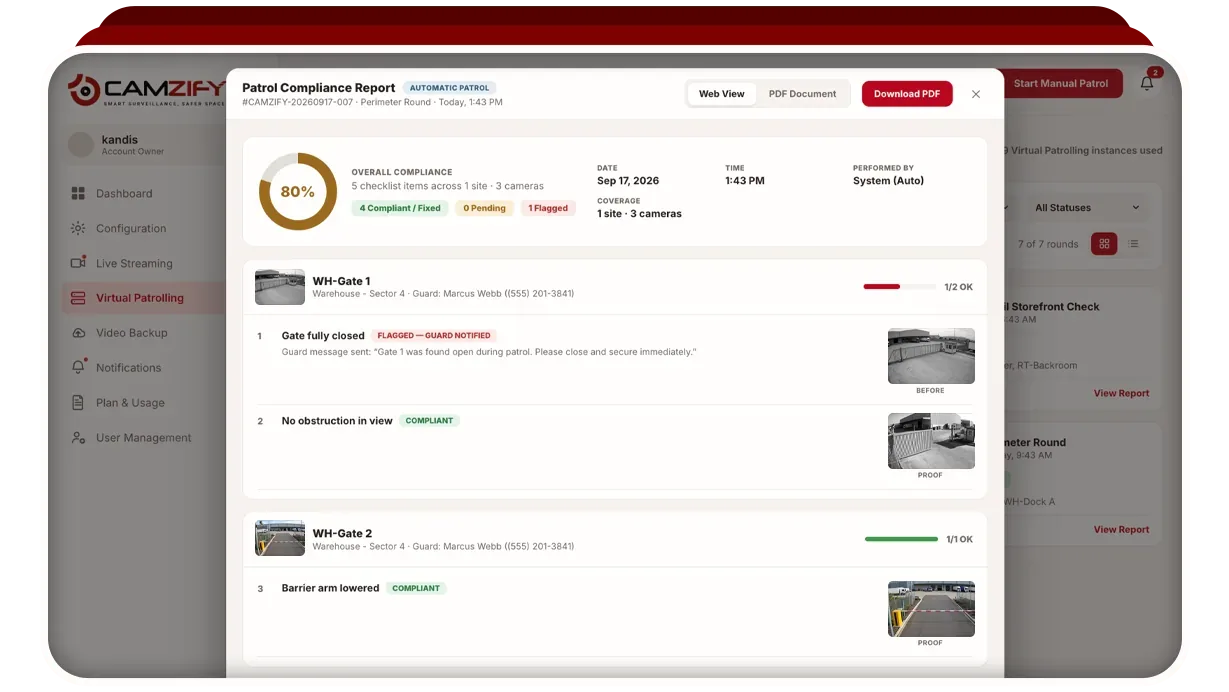
Task: Open the User Management people icon
Action: point(78,438)
